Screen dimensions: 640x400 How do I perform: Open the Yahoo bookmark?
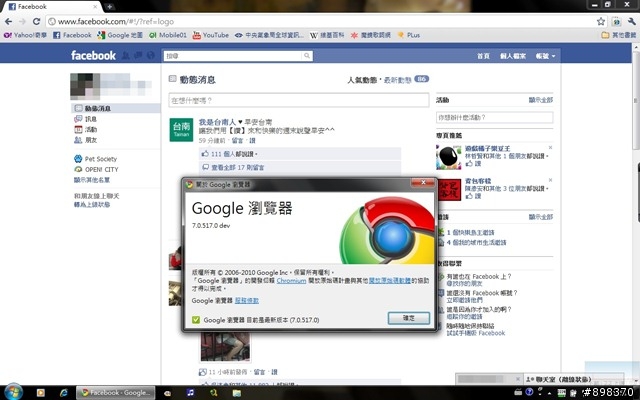(25, 35)
